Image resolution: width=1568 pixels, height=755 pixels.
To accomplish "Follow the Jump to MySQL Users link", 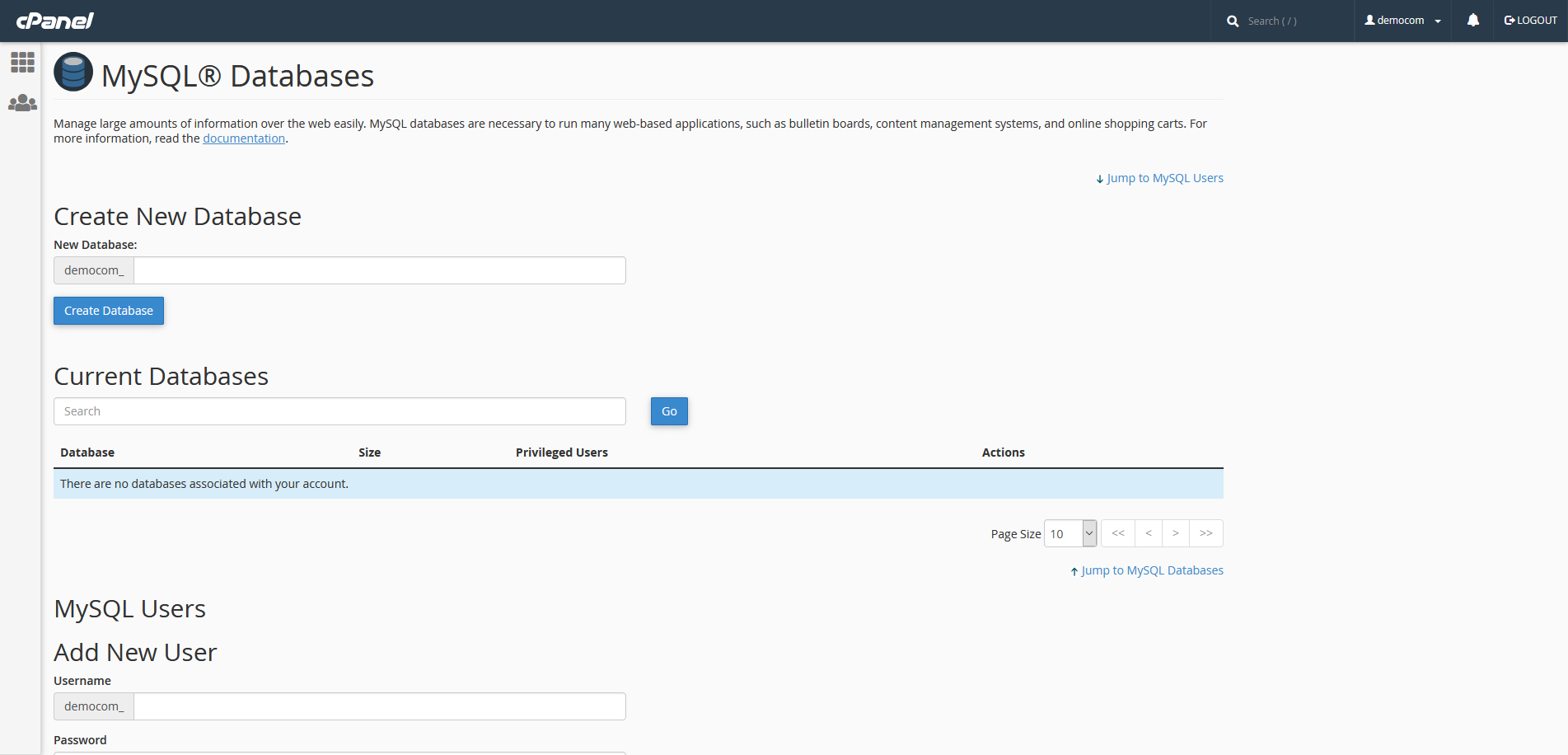I will point(1164,178).
